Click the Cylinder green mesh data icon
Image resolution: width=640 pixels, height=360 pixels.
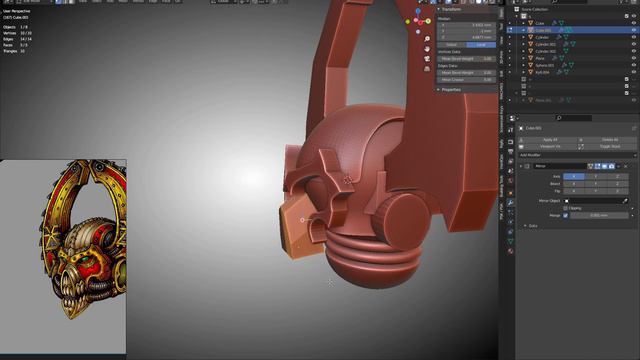pos(566,37)
